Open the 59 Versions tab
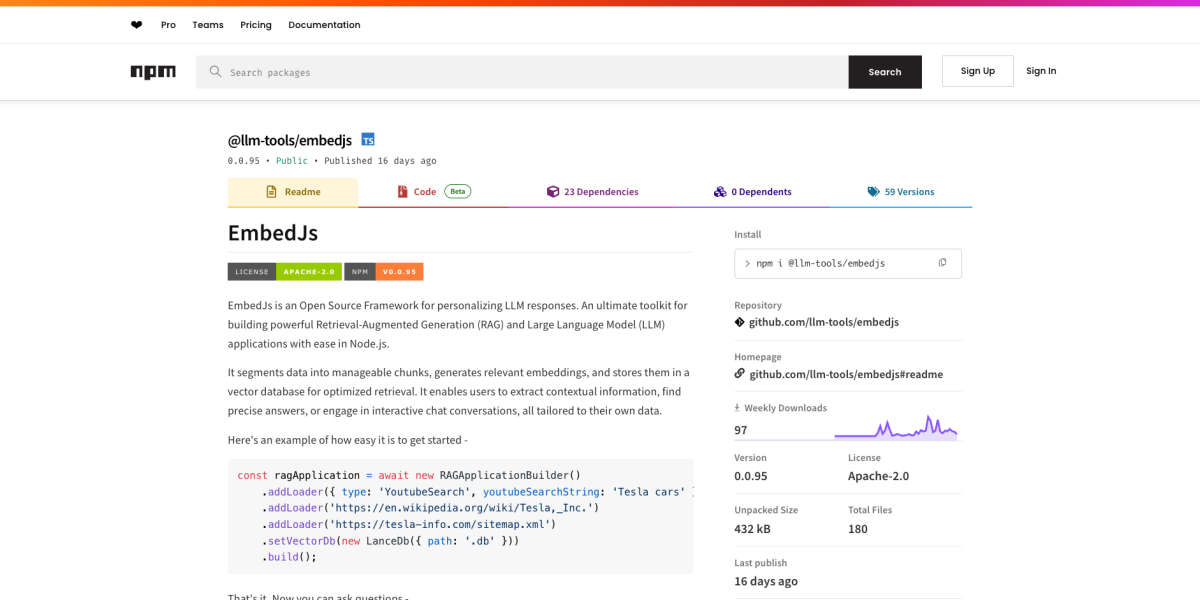The width and height of the screenshot is (1200, 600). (901, 191)
